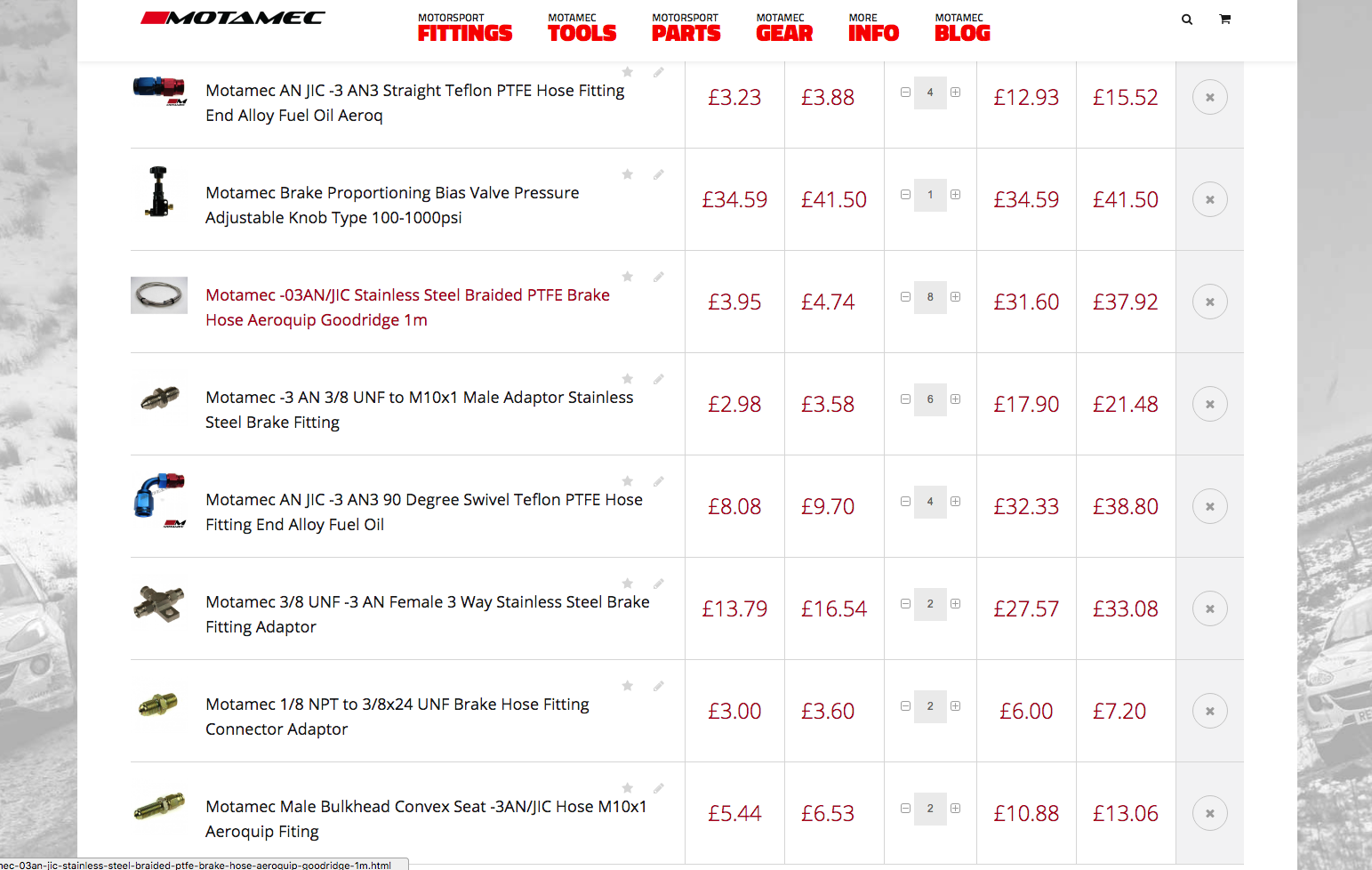
Task: Decrease quantity of Straight Teflon PTFE Hose Fitting
Action: click(905, 93)
